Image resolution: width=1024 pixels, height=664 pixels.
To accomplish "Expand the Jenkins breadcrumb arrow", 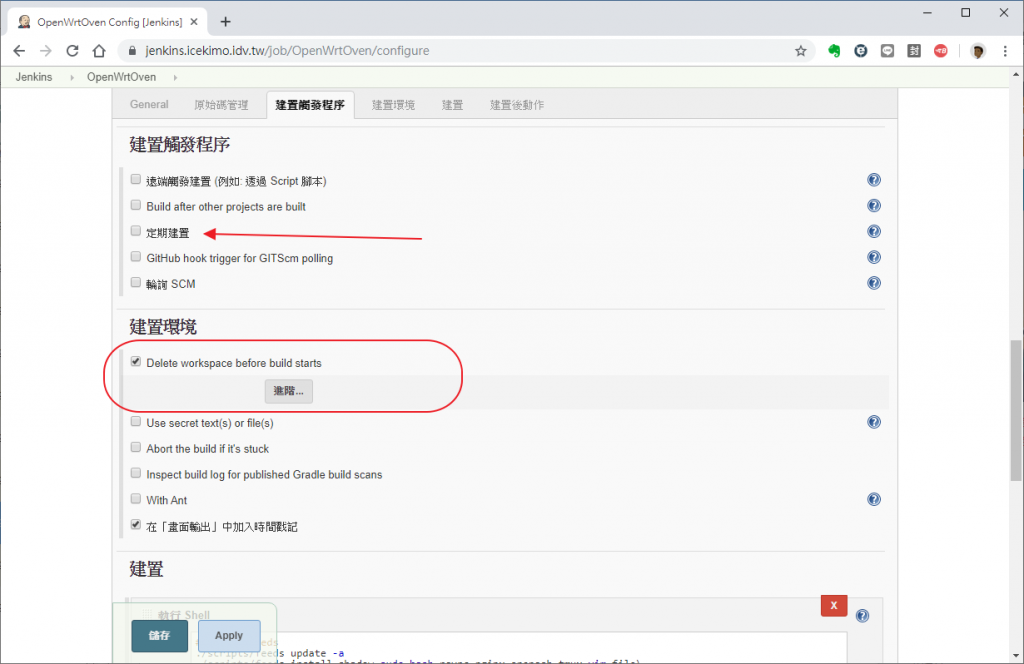I will coord(72,77).
